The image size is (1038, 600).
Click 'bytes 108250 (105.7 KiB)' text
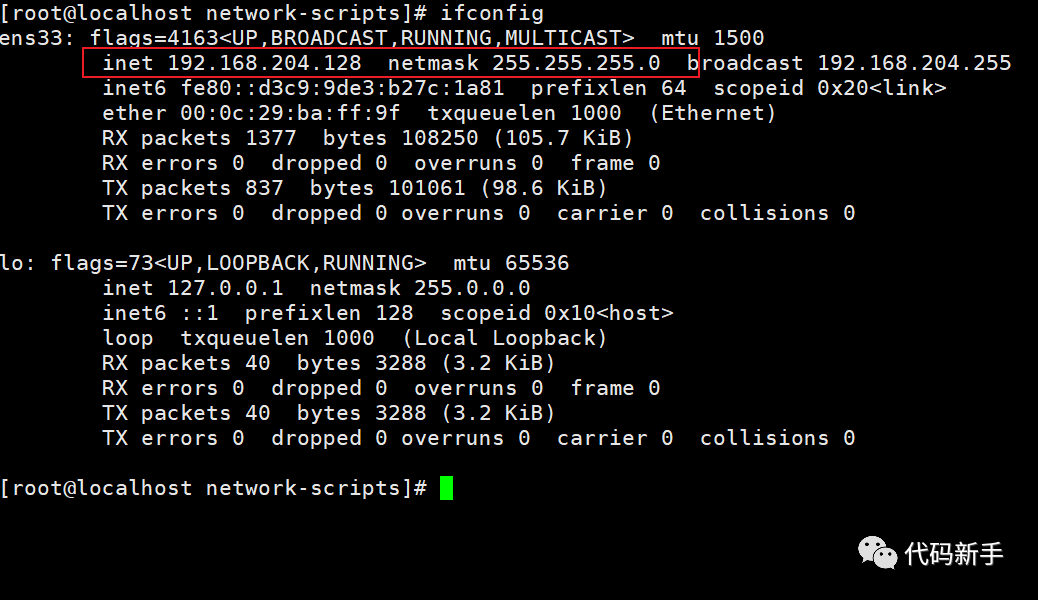pos(478,138)
